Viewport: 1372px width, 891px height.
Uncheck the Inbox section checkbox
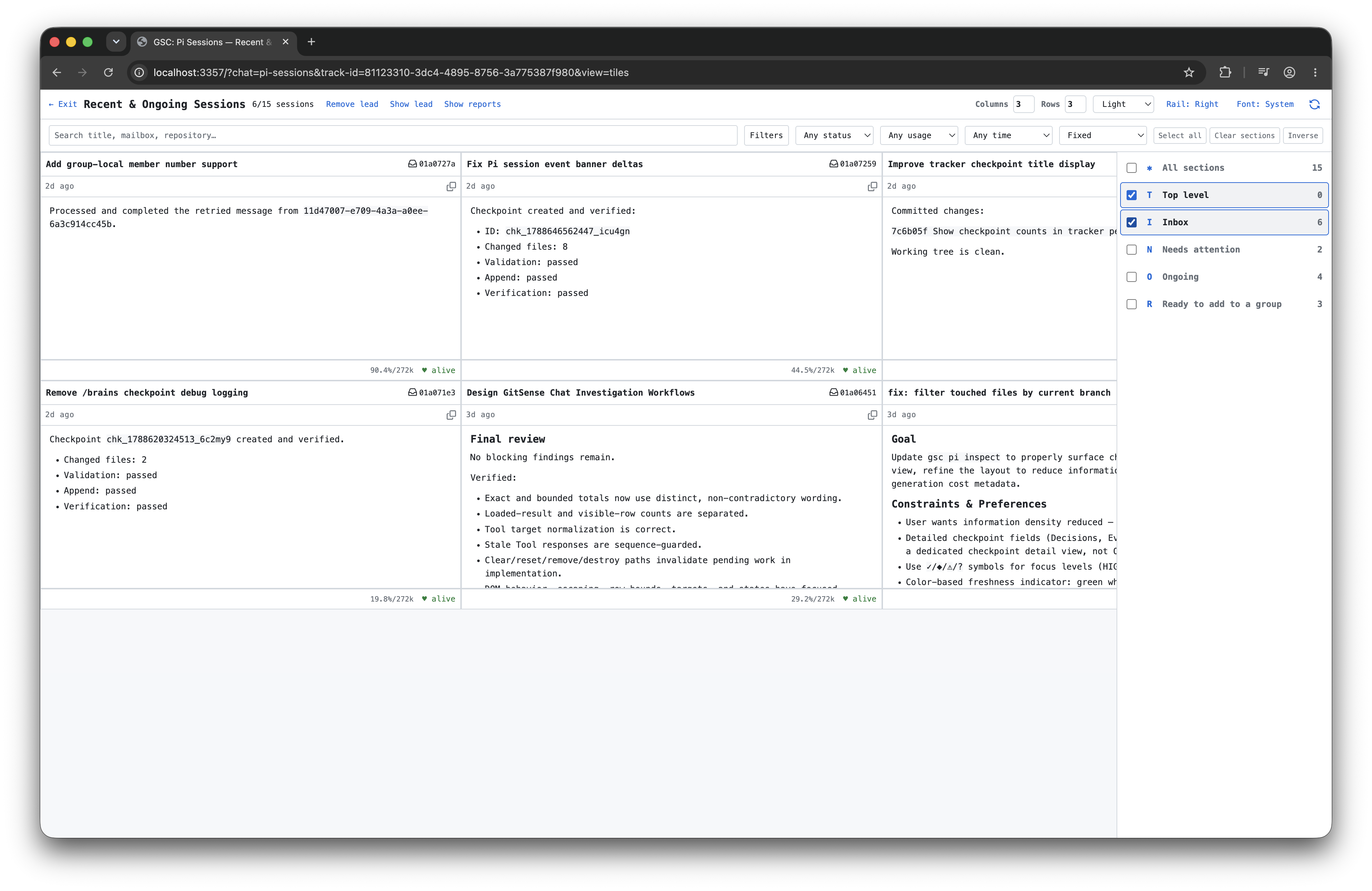point(1132,222)
